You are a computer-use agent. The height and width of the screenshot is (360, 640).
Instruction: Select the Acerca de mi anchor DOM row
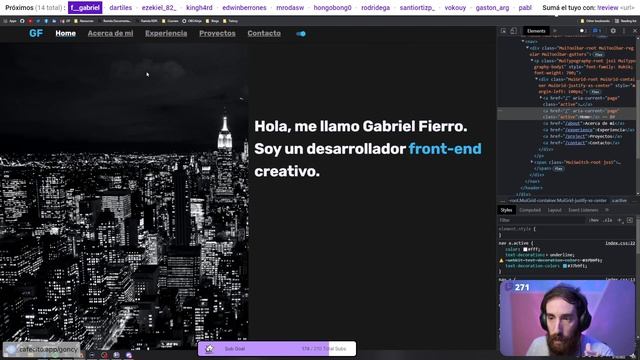click(584, 123)
